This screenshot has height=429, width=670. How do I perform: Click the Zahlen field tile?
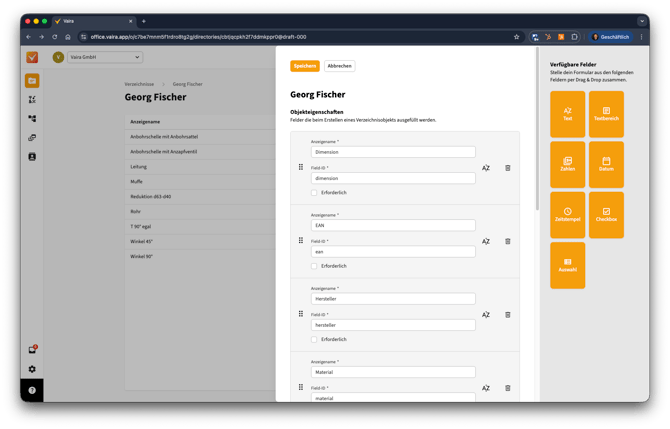coord(567,165)
